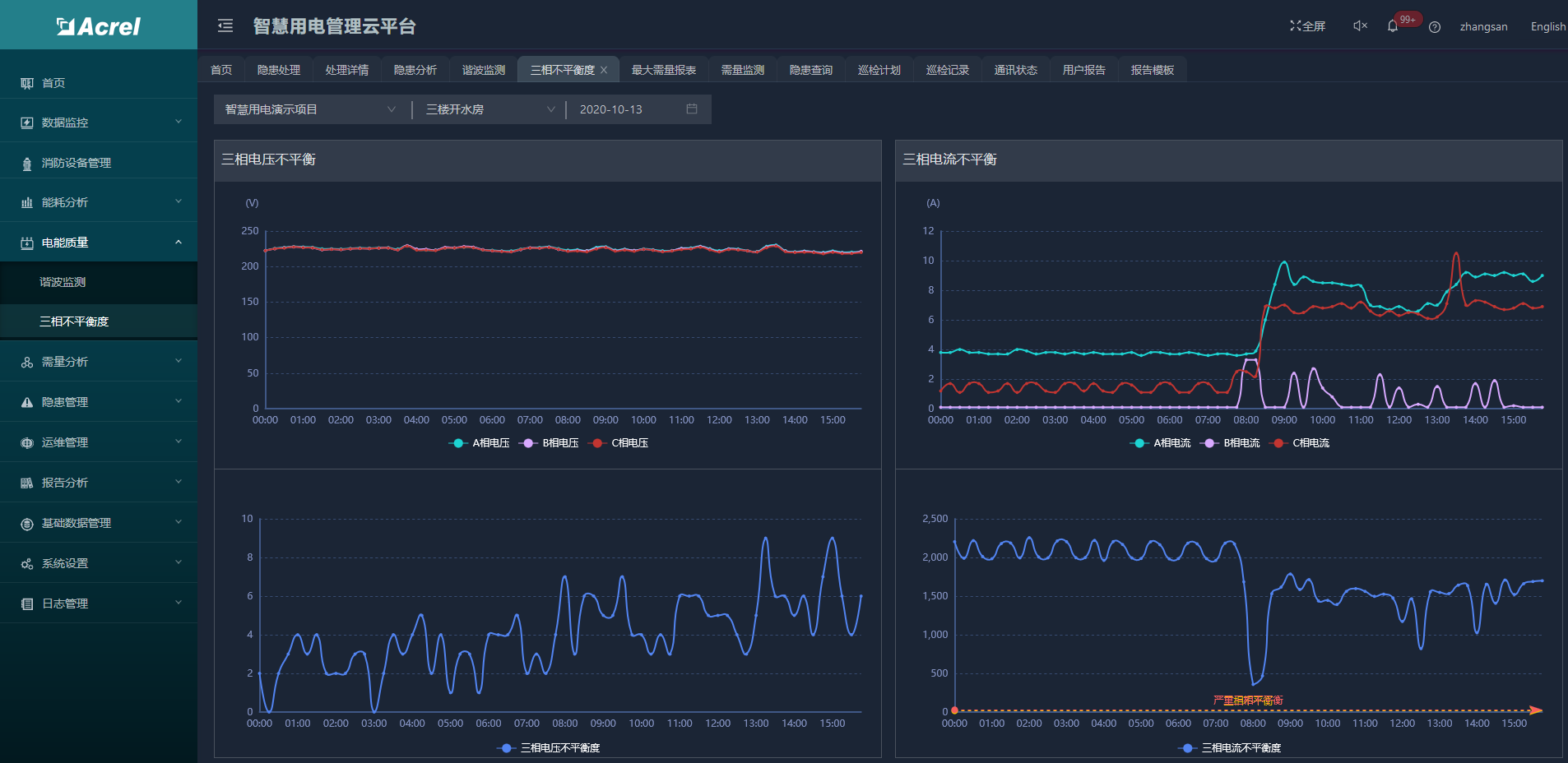Screen dimensions: 1568x763
Task: Switch to the 巡检计划 tab
Action: coord(879,70)
